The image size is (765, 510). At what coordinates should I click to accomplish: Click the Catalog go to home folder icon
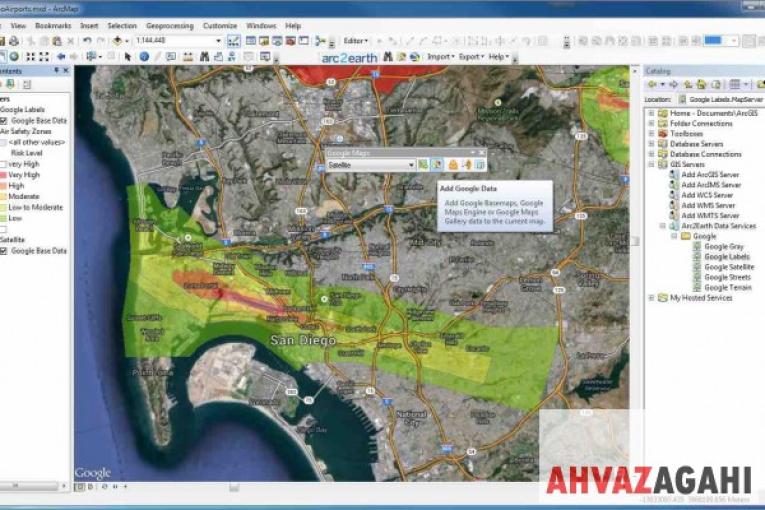click(x=702, y=85)
